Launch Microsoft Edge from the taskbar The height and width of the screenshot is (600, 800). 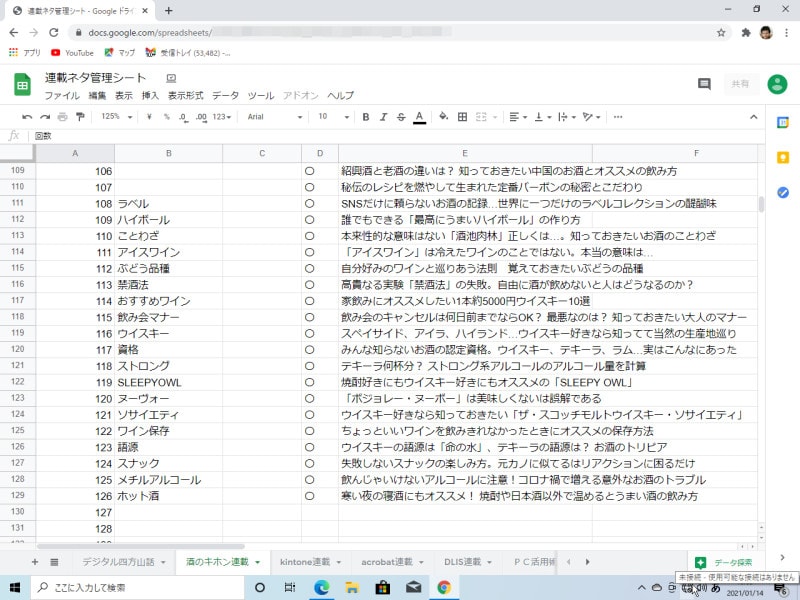coord(322,587)
